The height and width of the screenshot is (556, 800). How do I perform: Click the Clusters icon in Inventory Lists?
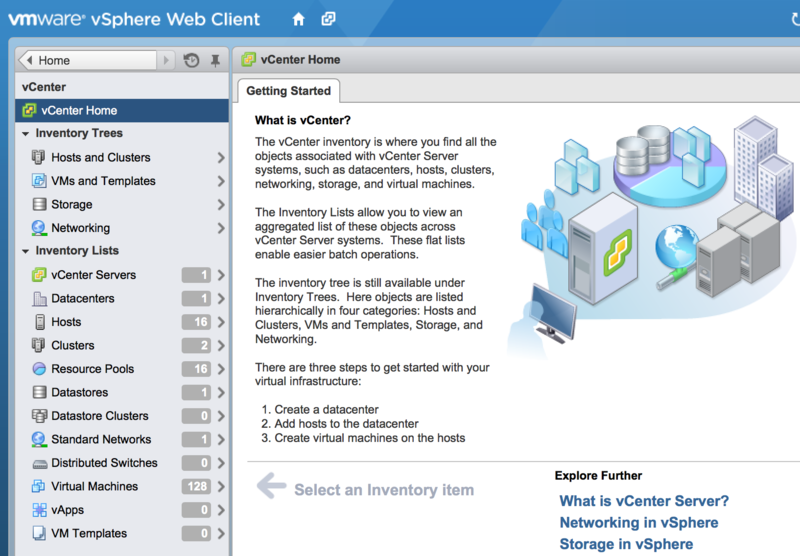pos(38,345)
